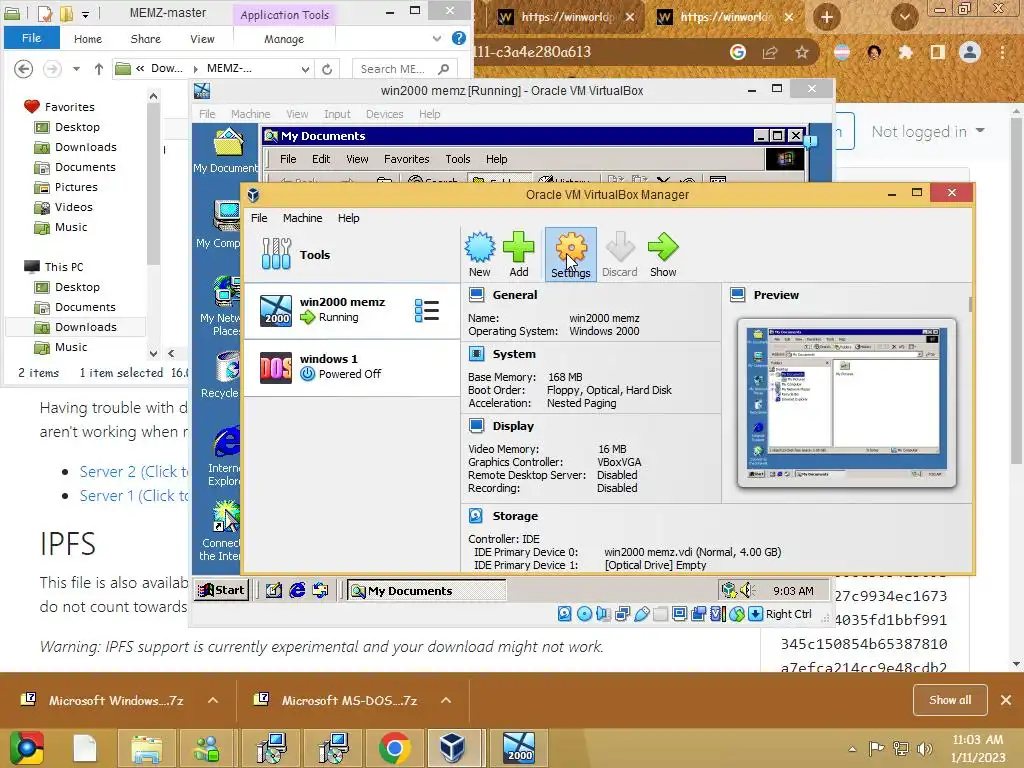Open menu arrow for Microsoft Windows 7z download

click(x=213, y=700)
